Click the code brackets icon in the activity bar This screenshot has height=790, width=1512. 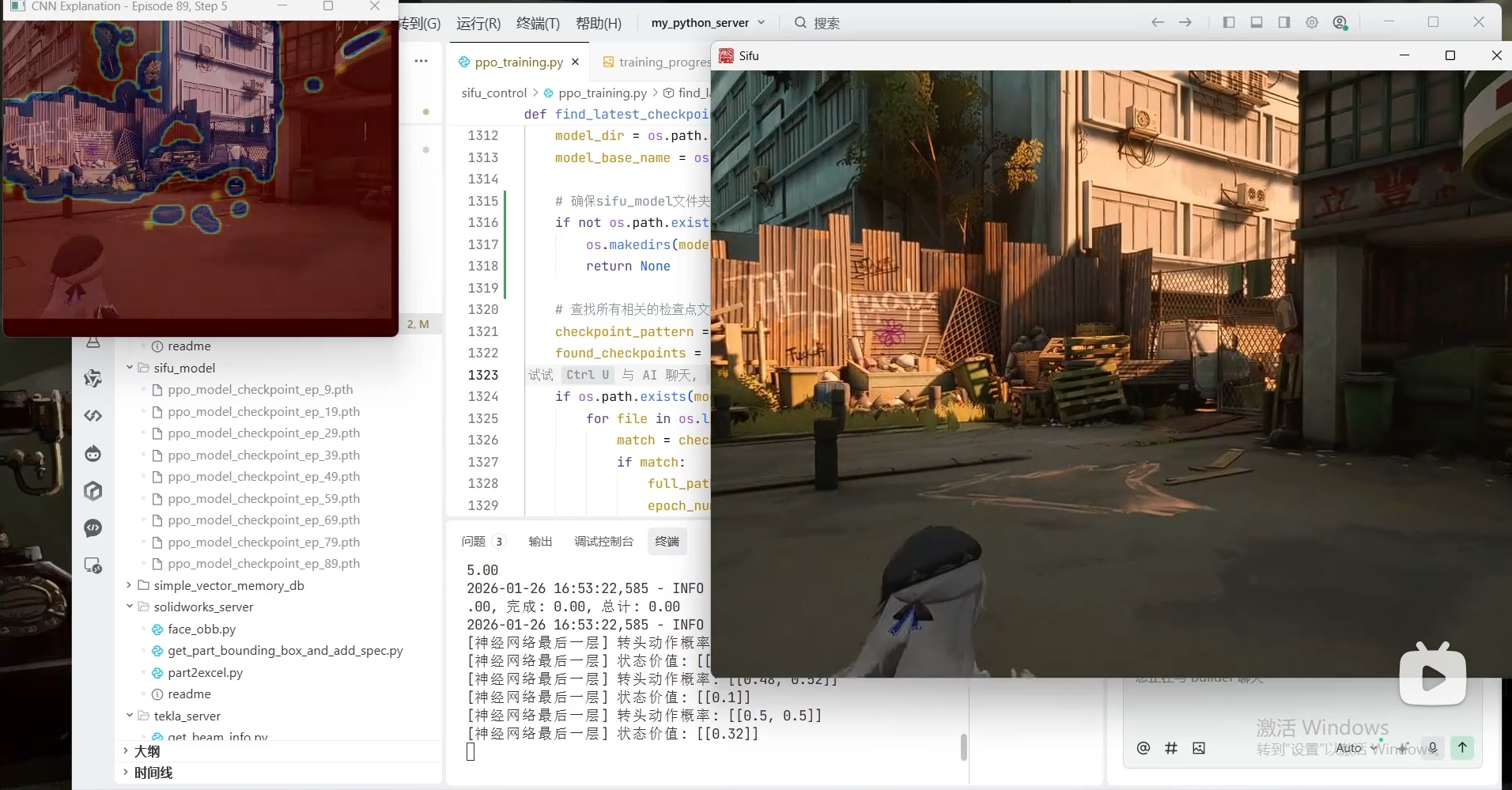point(93,415)
